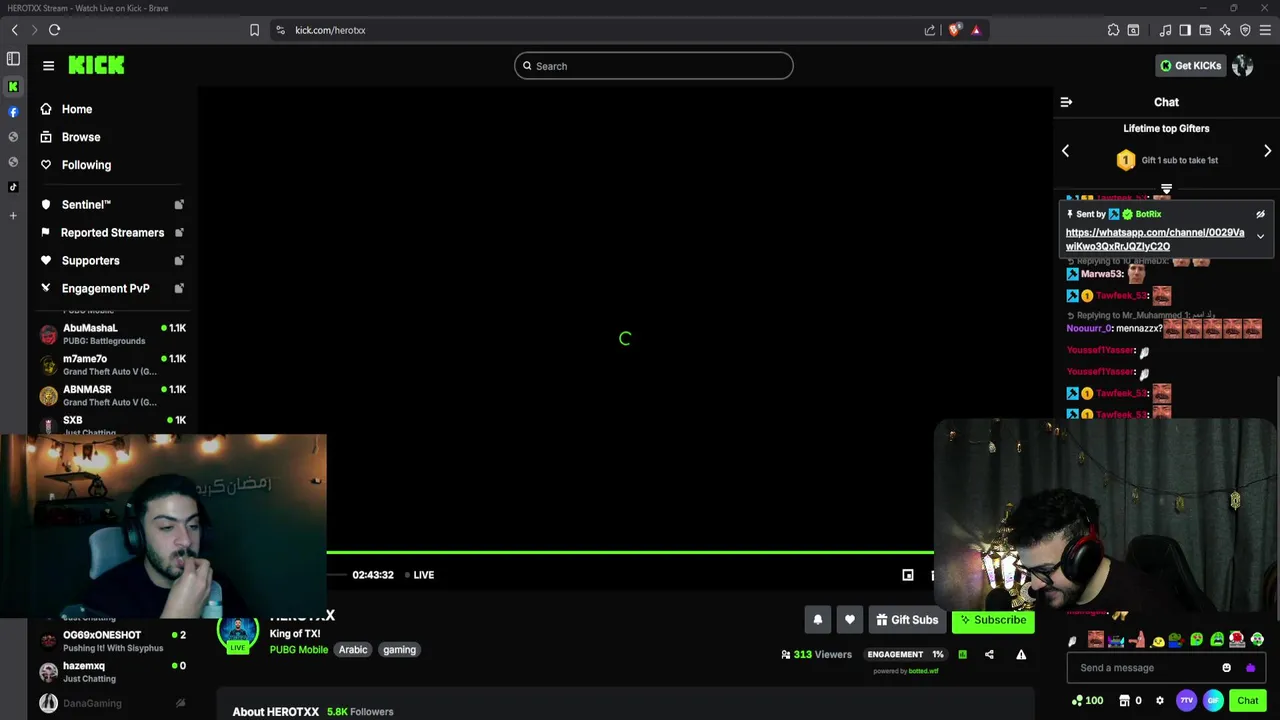Open Brave main menu
The height and width of the screenshot is (720, 1280).
[x=1265, y=30]
